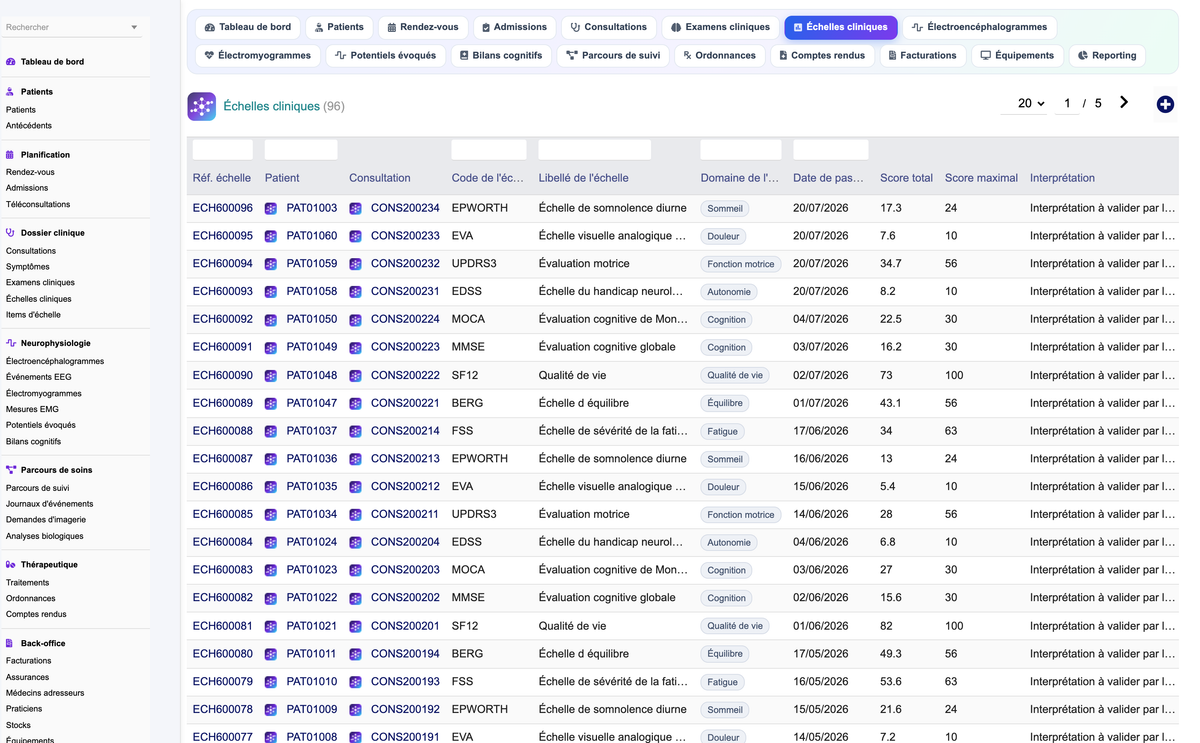Click the Réf. échelle filter field
This screenshot has width=1200, height=743.
223,150
